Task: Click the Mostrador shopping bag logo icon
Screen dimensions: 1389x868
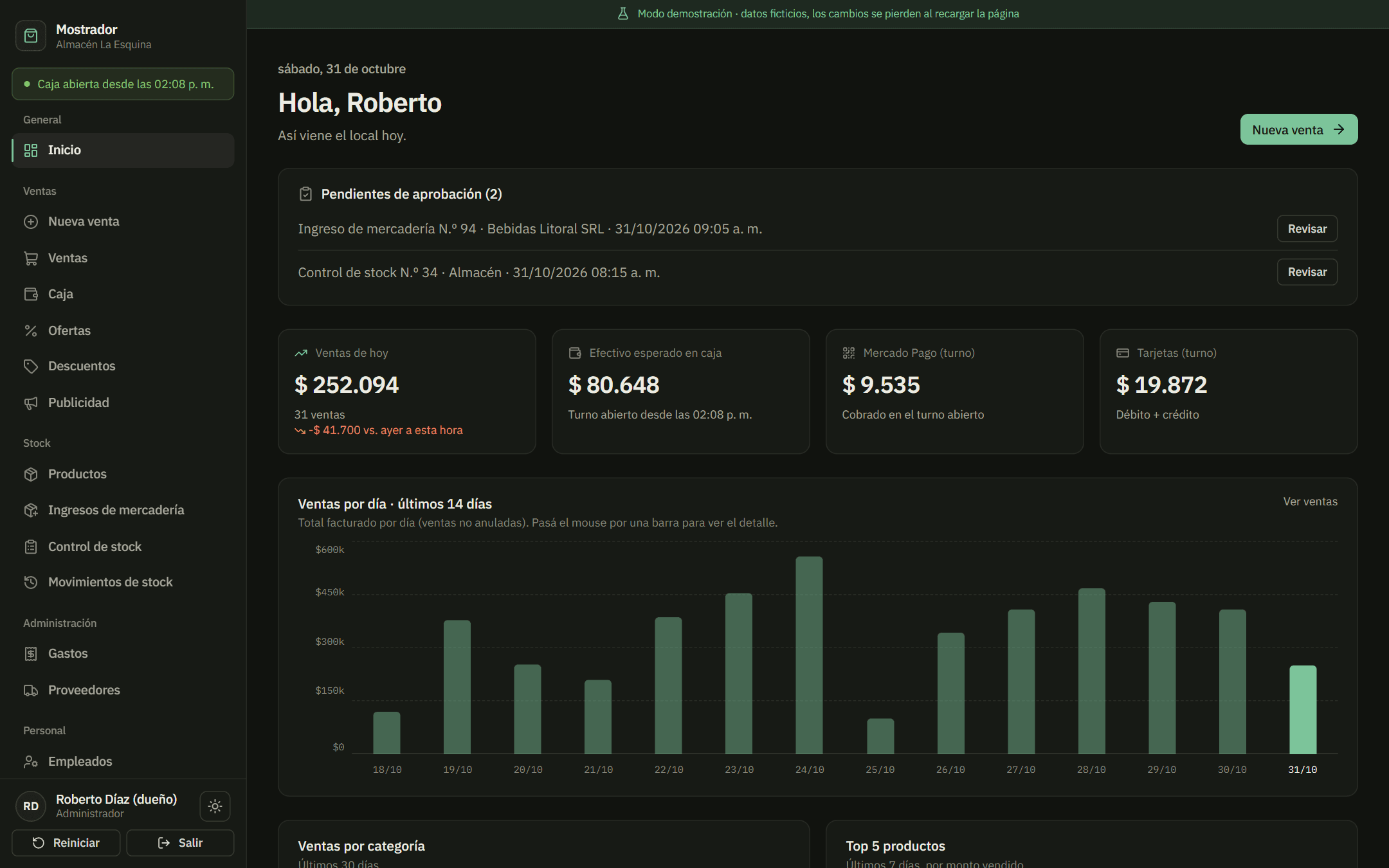Action: (31, 36)
